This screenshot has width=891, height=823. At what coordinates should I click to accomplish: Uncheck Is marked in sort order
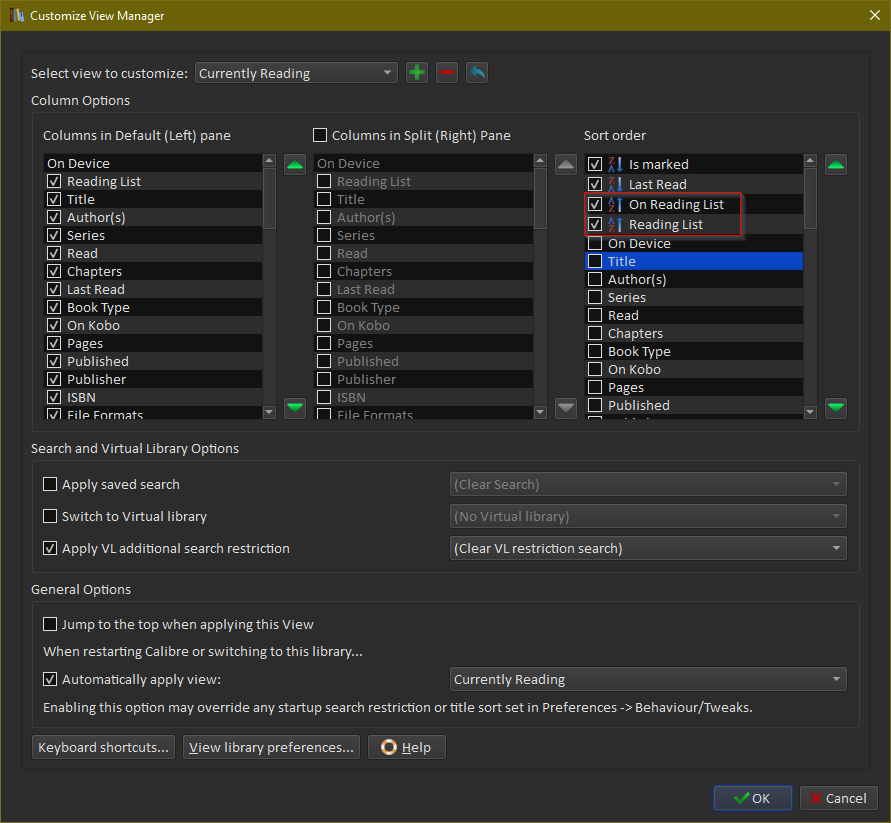point(594,164)
